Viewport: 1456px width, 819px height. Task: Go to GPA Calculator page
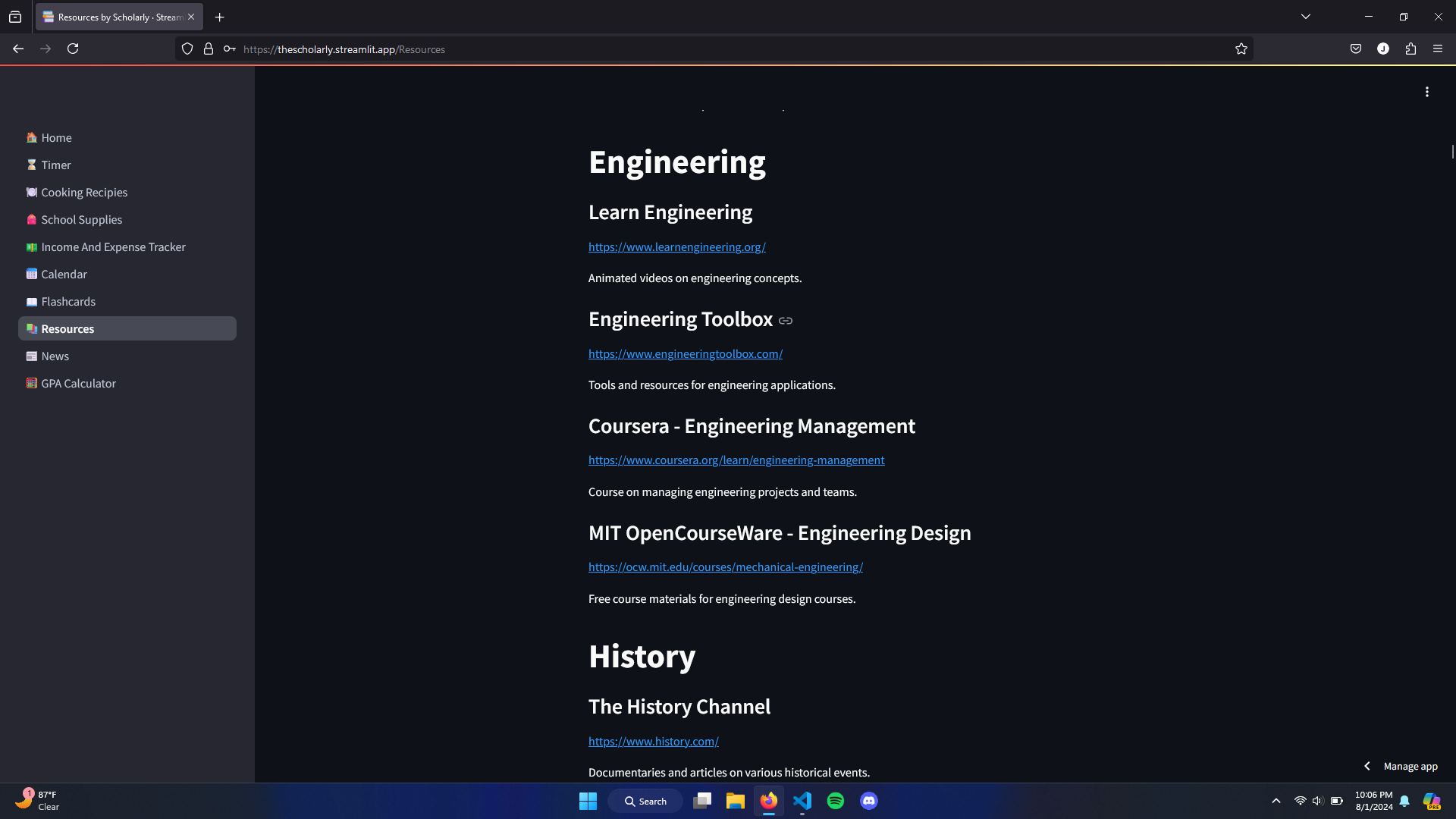[78, 384]
